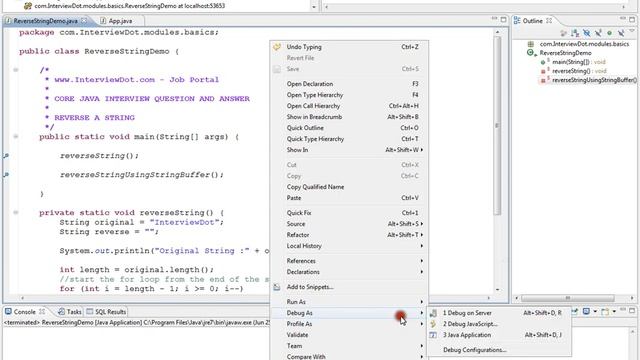
Task: Collapse the reverseString method fold marker
Action: [x=16, y=213]
